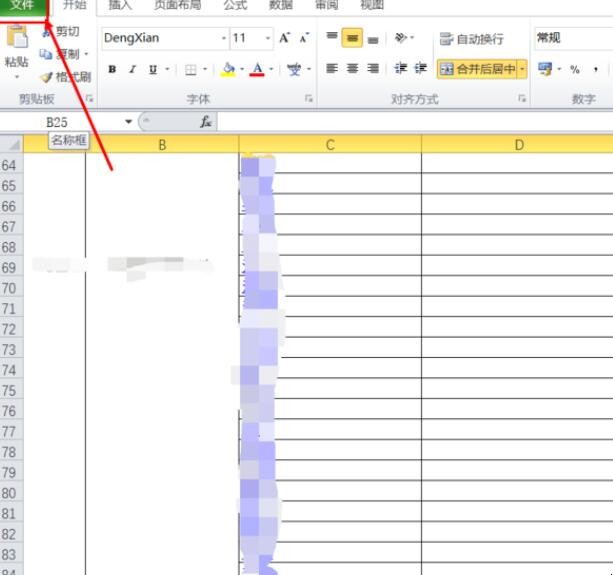Viewport: 613px width, 575px height.
Task: Toggle italic formatting
Action: pos(132,69)
